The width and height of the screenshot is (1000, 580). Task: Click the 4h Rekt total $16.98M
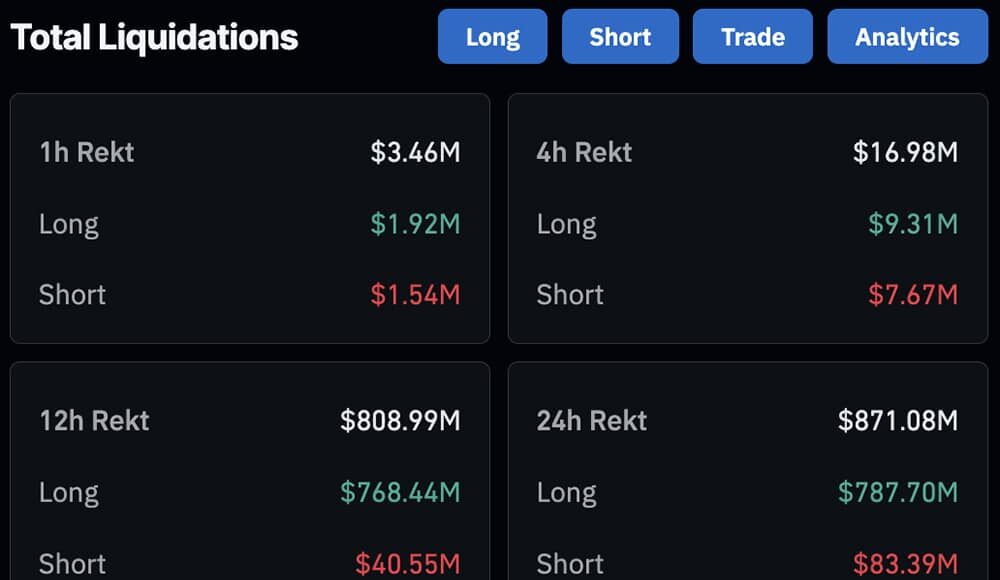click(905, 152)
